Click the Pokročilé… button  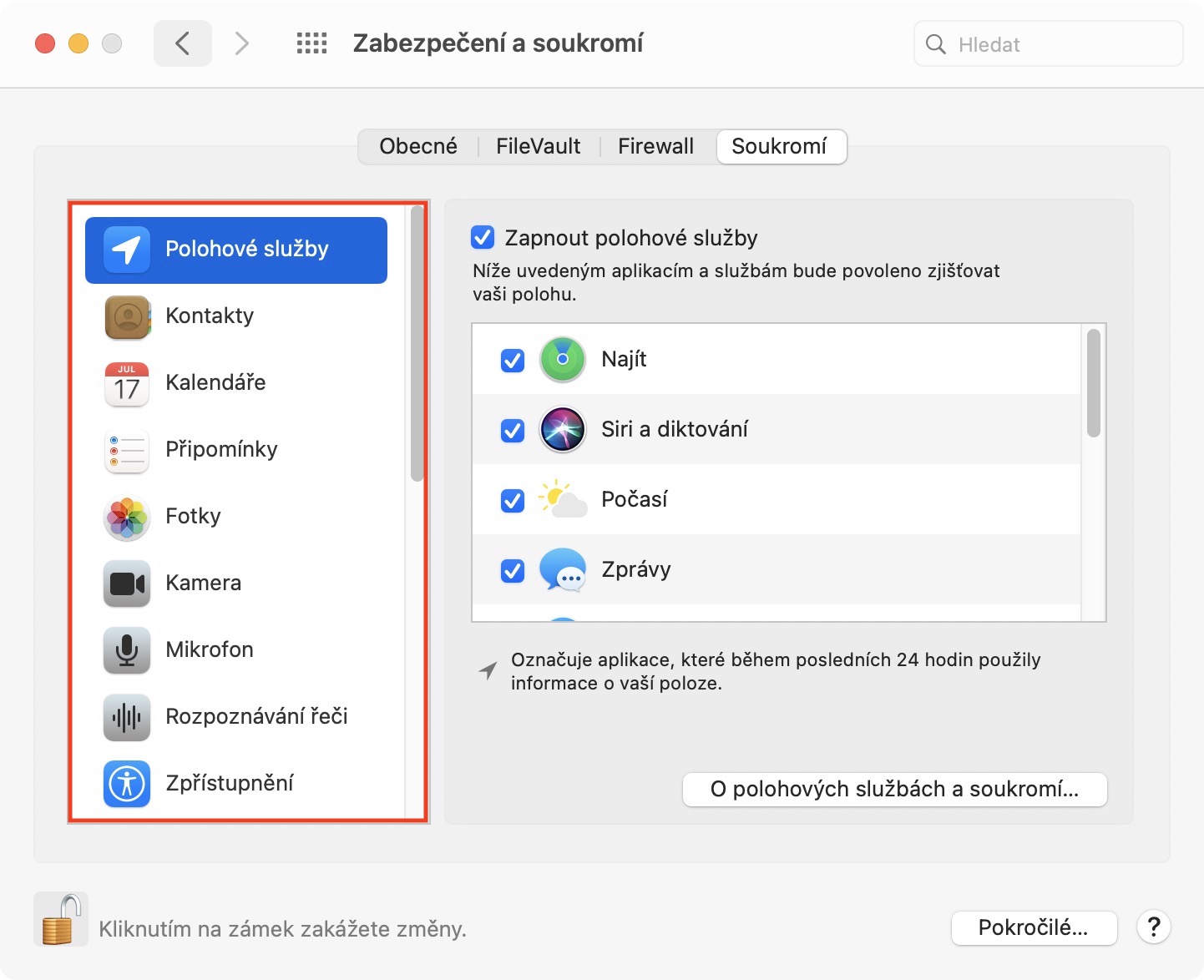click(1034, 928)
